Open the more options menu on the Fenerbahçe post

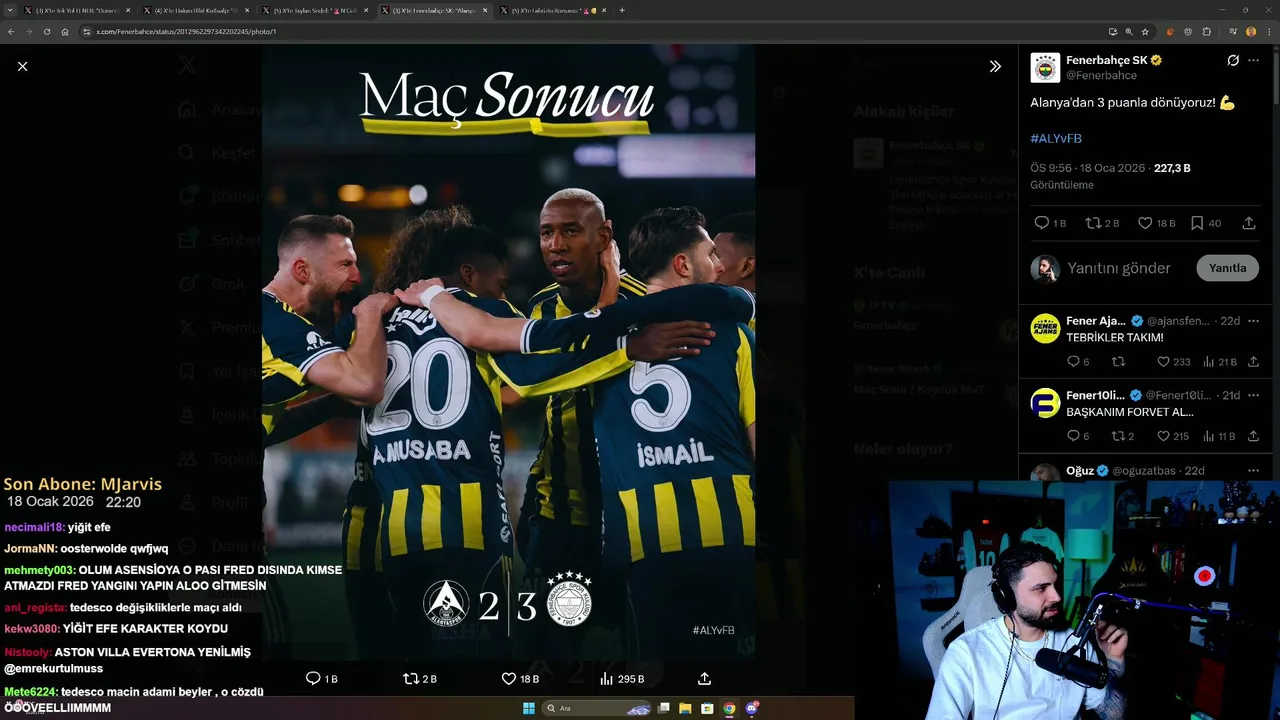tap(1253, 60)
